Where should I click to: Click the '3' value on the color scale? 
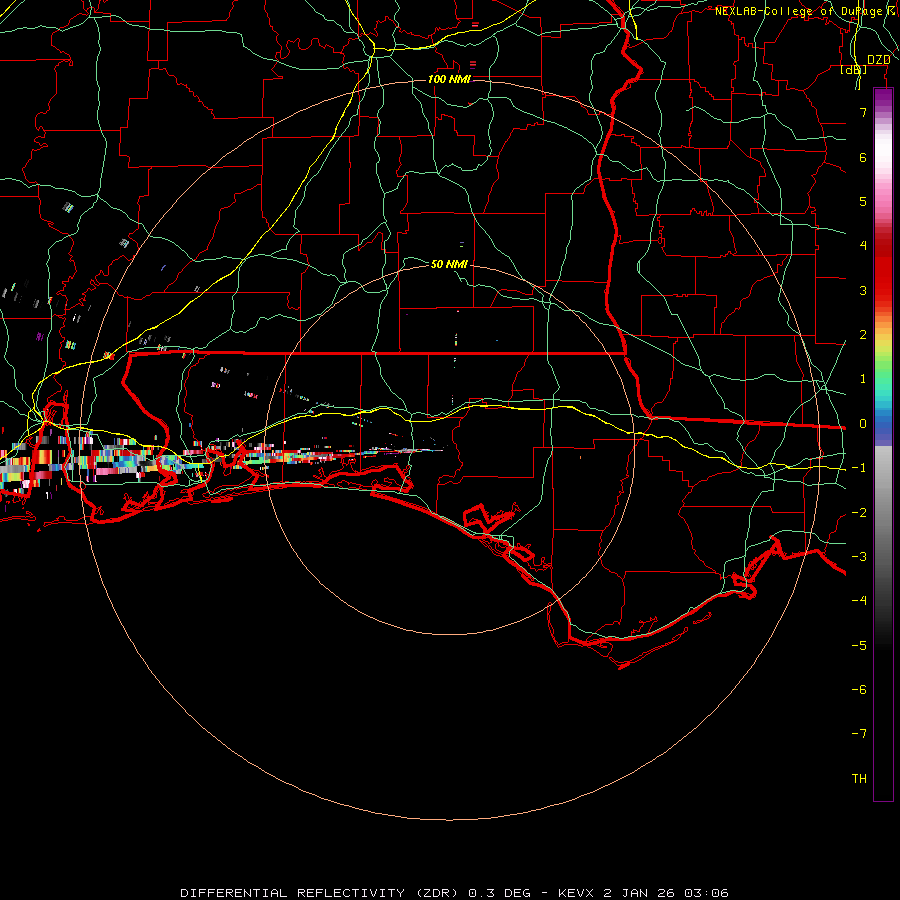pyautogui.click(x=863, y=290)
